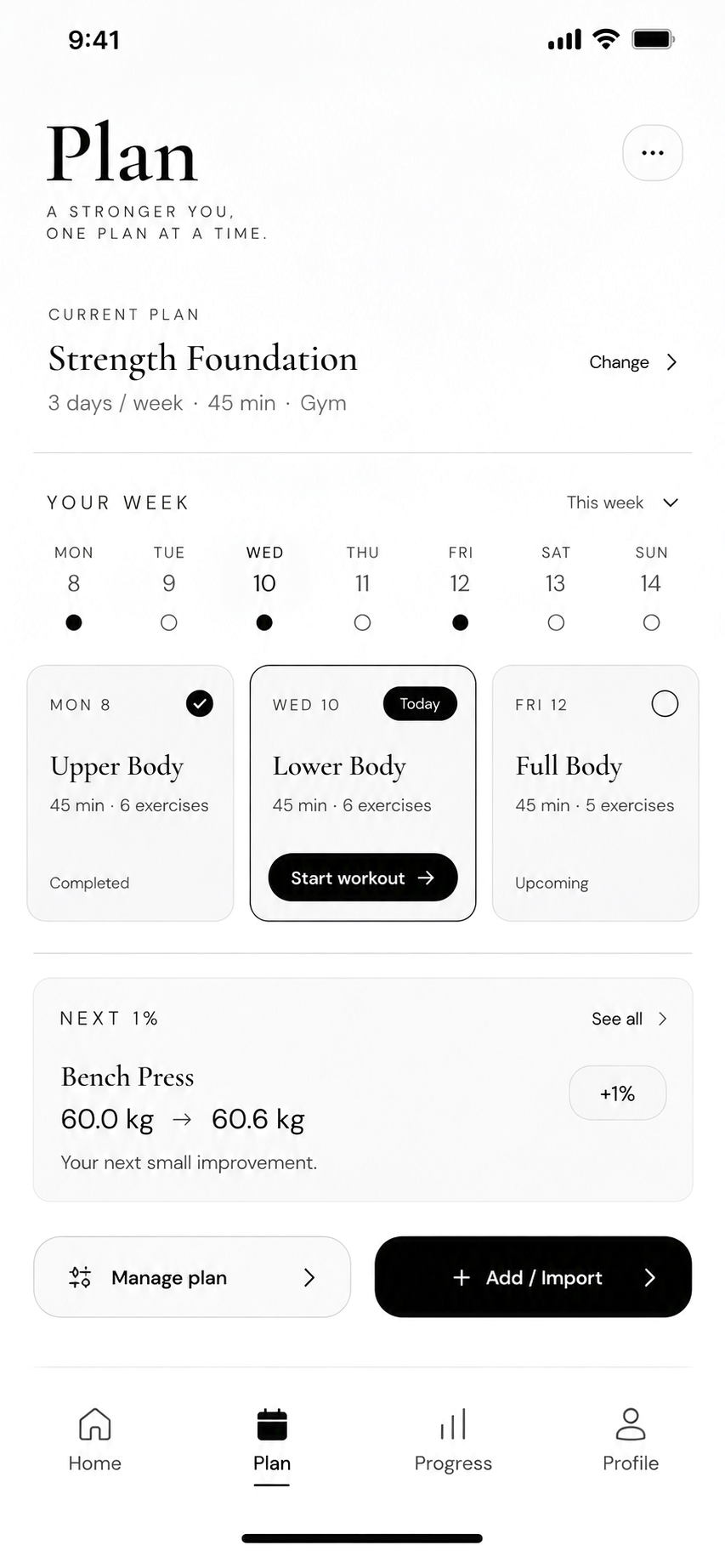Expand the This week dropdown
725x1568 pixels.
click(623, 503)
